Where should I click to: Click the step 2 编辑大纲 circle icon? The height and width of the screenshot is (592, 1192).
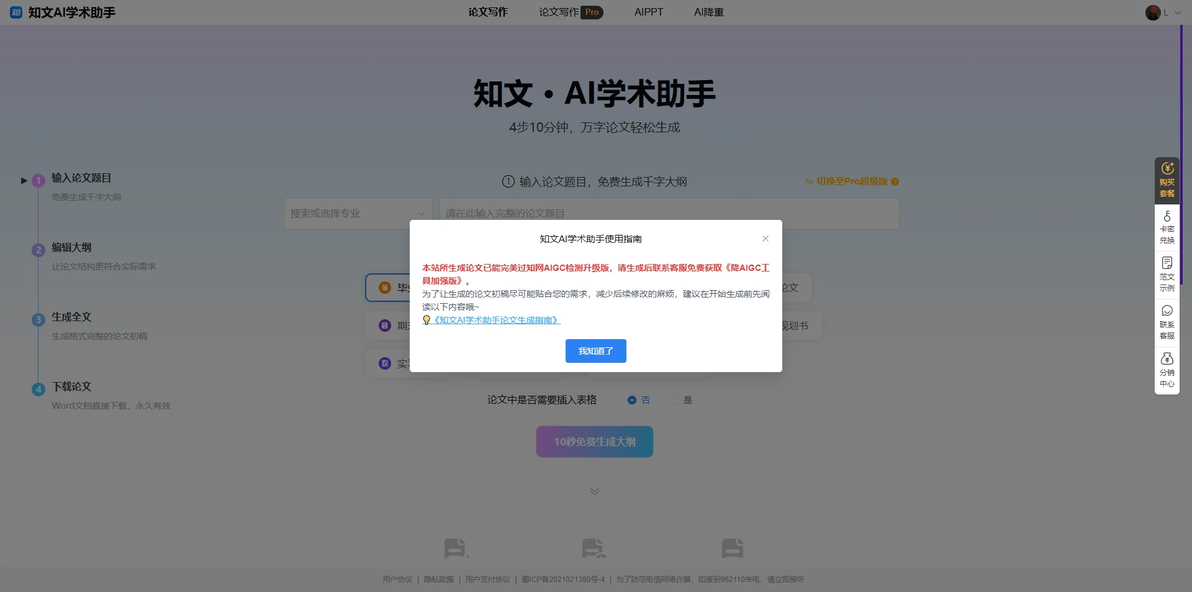(38, 250)
